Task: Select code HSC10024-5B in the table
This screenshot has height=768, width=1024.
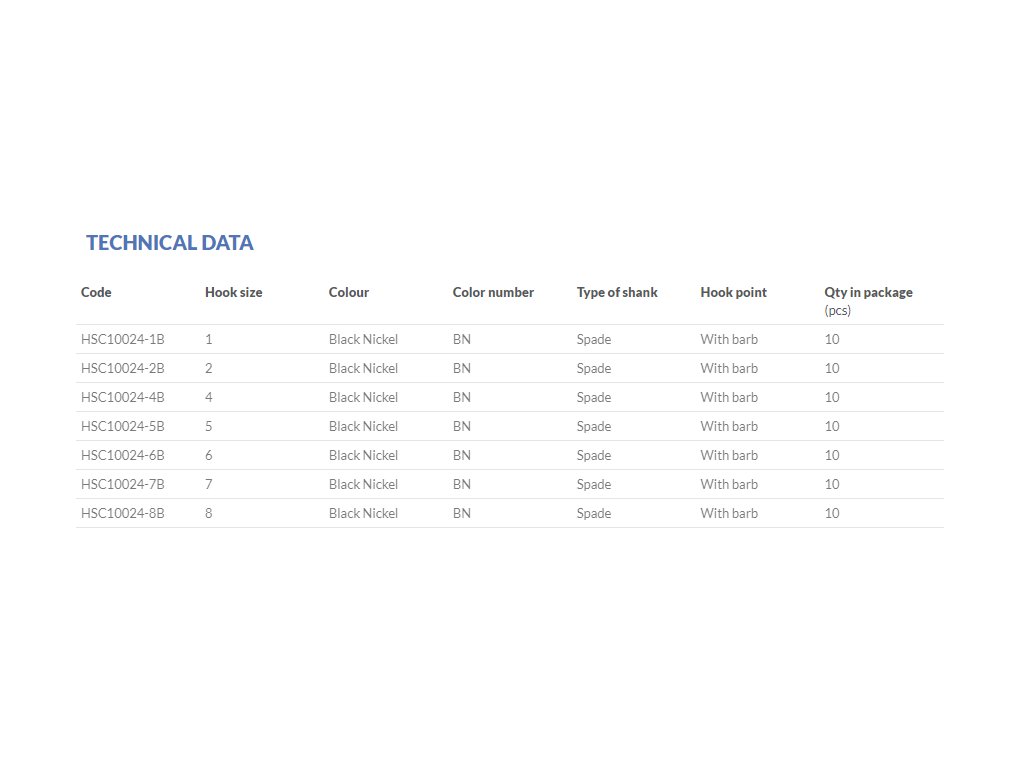Action: pos(122,426)
